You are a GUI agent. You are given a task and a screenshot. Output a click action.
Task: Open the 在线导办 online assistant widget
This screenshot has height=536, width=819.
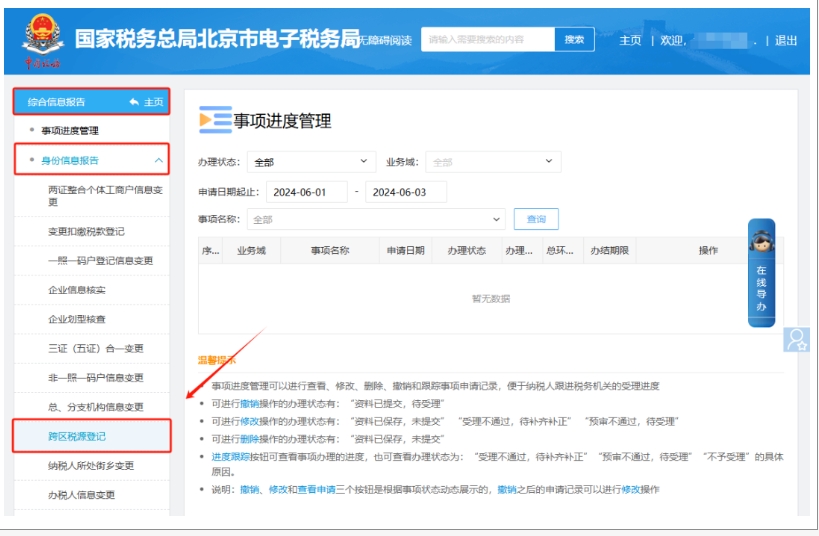tap(761, 273)
